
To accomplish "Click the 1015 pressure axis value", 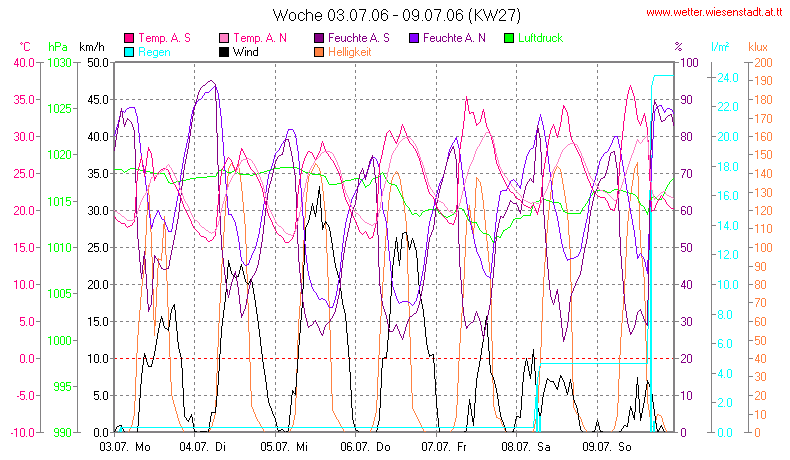I will pyautogui.click(x=59, y=202).
